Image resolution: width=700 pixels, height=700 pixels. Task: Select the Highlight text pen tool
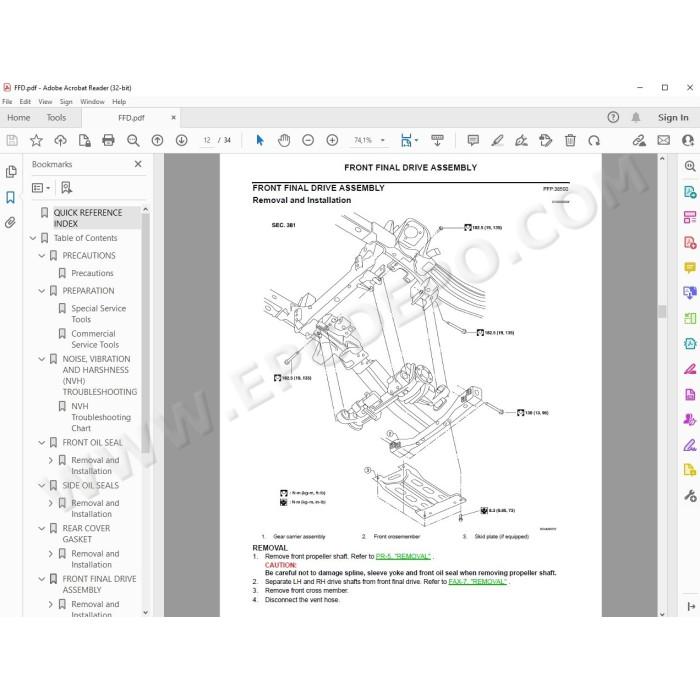(497, 140)
